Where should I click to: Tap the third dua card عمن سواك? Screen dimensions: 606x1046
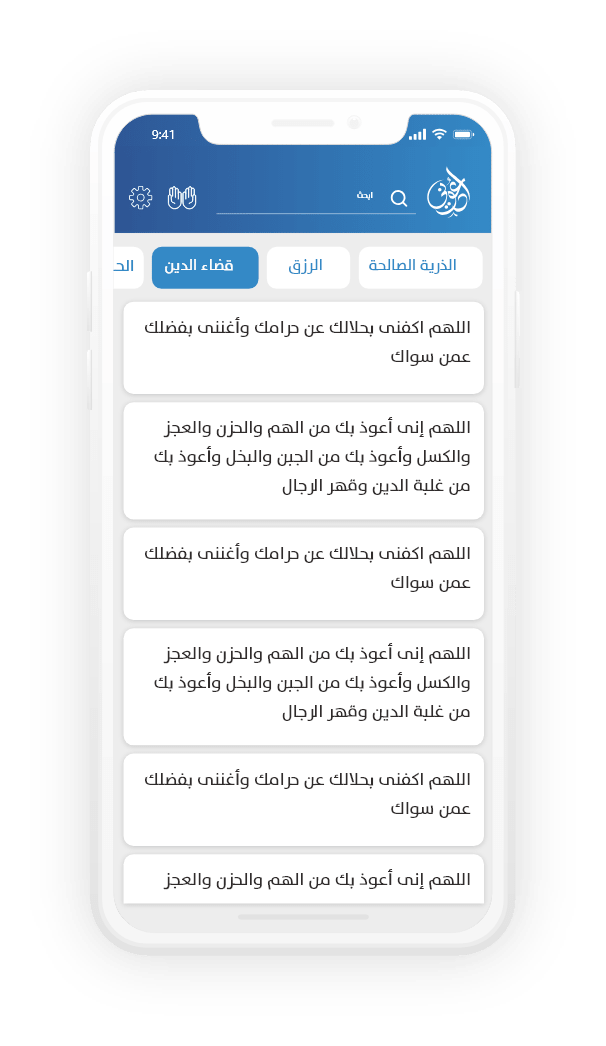pyautogui.click(x=303, y=572)
